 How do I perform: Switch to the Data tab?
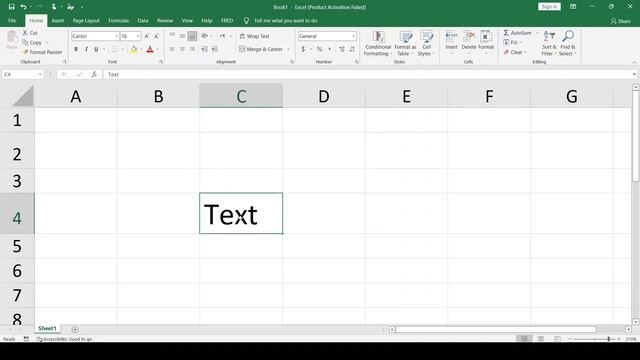[x=143, y=20]
